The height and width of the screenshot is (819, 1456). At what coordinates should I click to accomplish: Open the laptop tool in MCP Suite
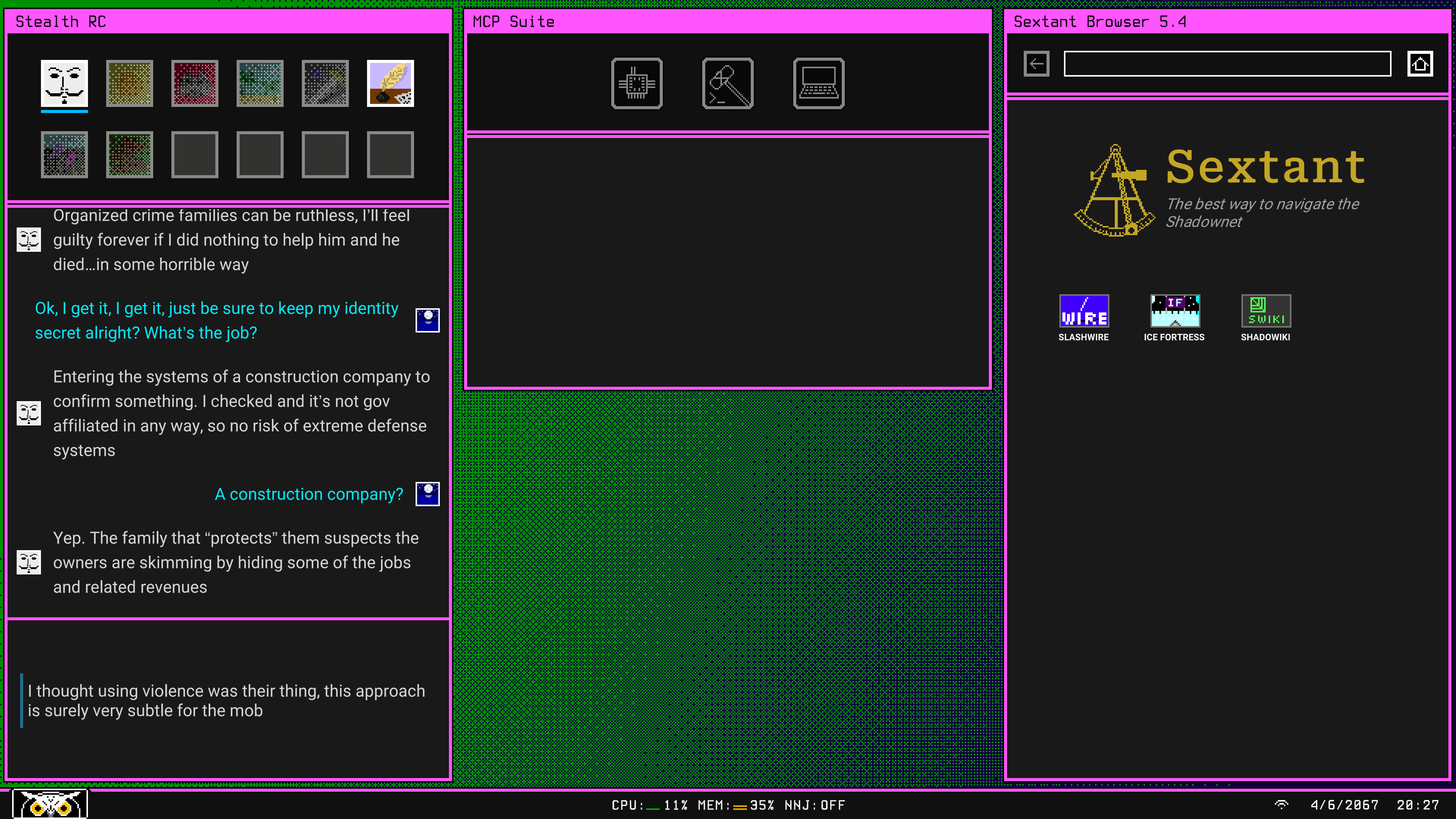[x=818, y=84]
